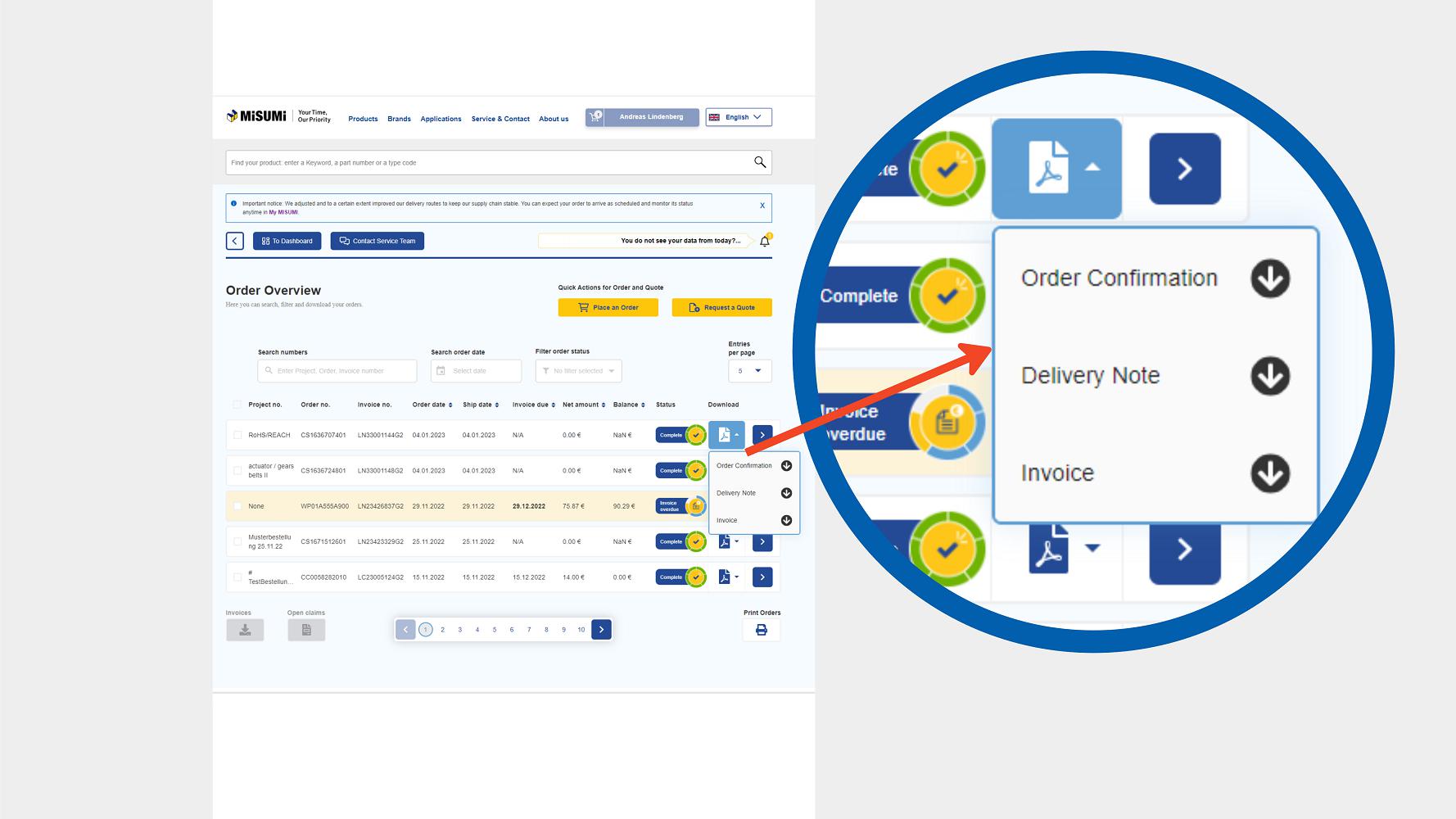This screenshot has height=819, width=1456.
Task: Tick the checkbox for the RoHS/REACH order
Action: [x=237, y=435]
